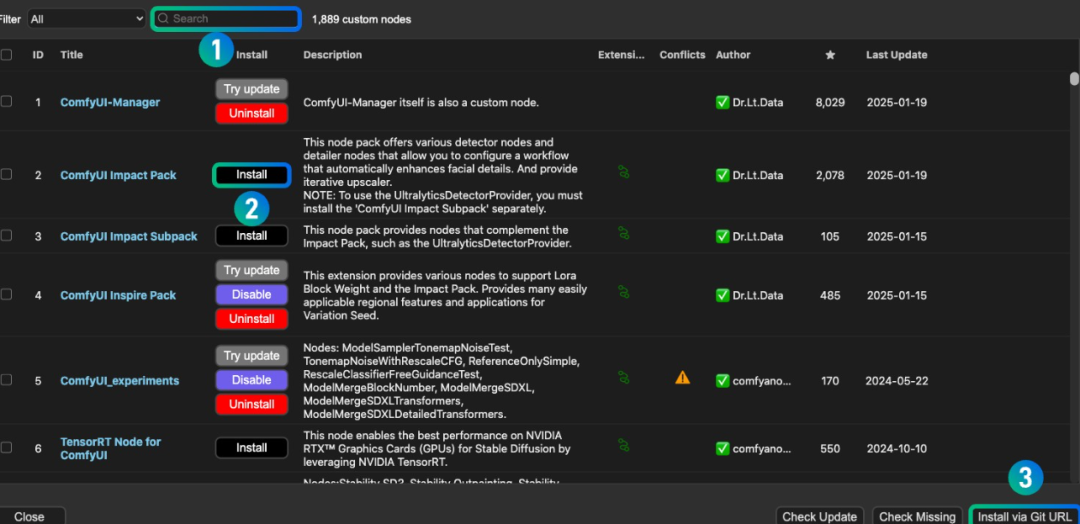Image resolution: width=1080 pixels, height=524 pixels.
Task: Open extension link icon for ComfyUI Impact Pack
Action: (624, 172)
